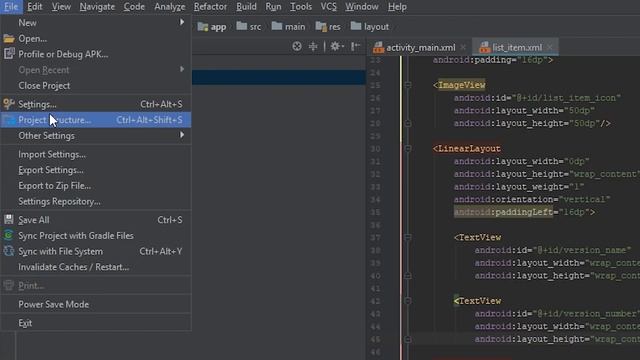Click the ImageView tag text

[462, 85]
